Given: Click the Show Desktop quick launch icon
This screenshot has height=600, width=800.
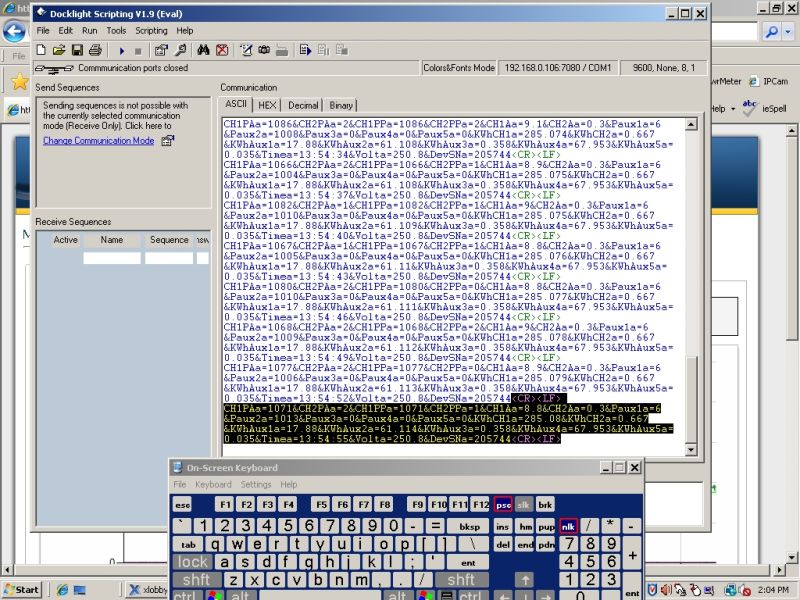Looking at the screenshot, I should point(79,590).
